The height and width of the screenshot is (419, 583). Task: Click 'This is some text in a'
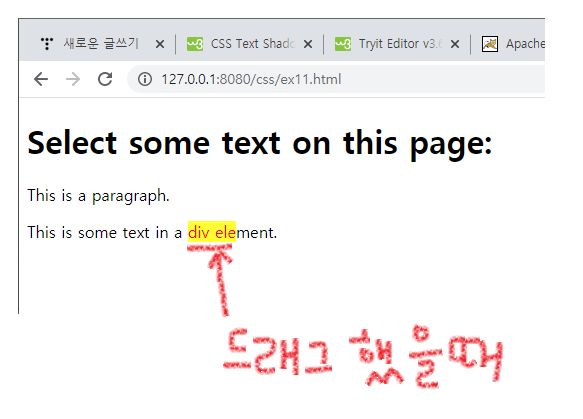tap(104, 233)
